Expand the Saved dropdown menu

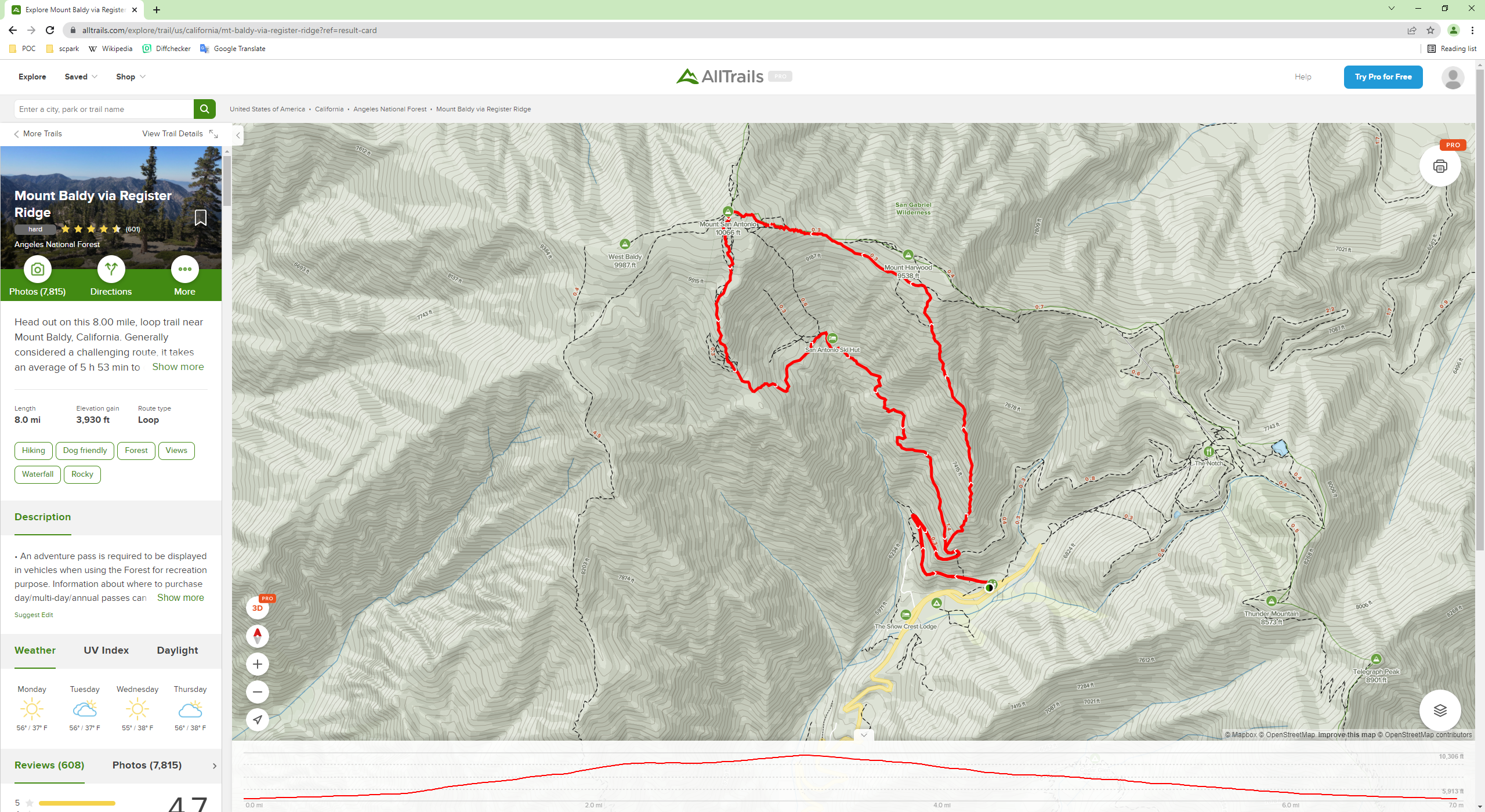click(x=81, y=77)
